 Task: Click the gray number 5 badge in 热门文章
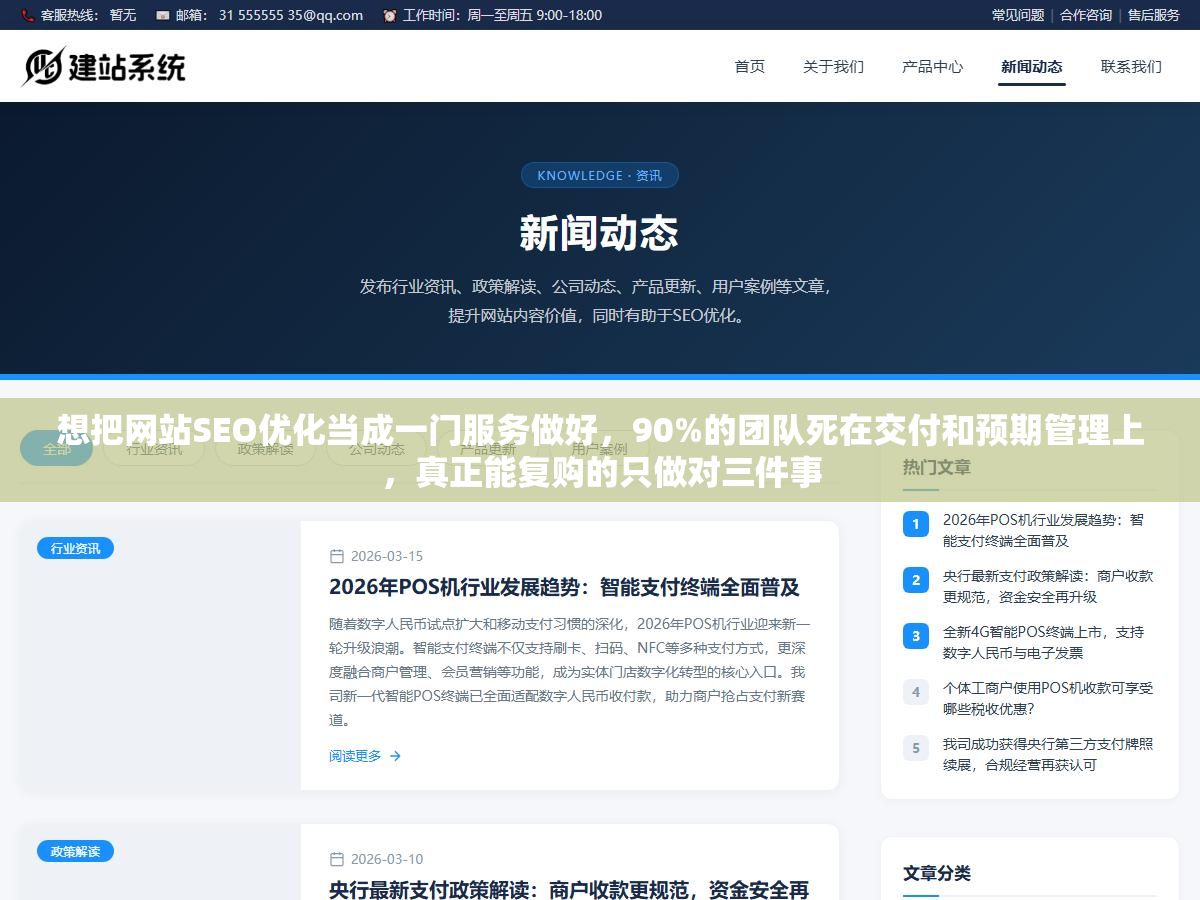[x=915, y=748]
